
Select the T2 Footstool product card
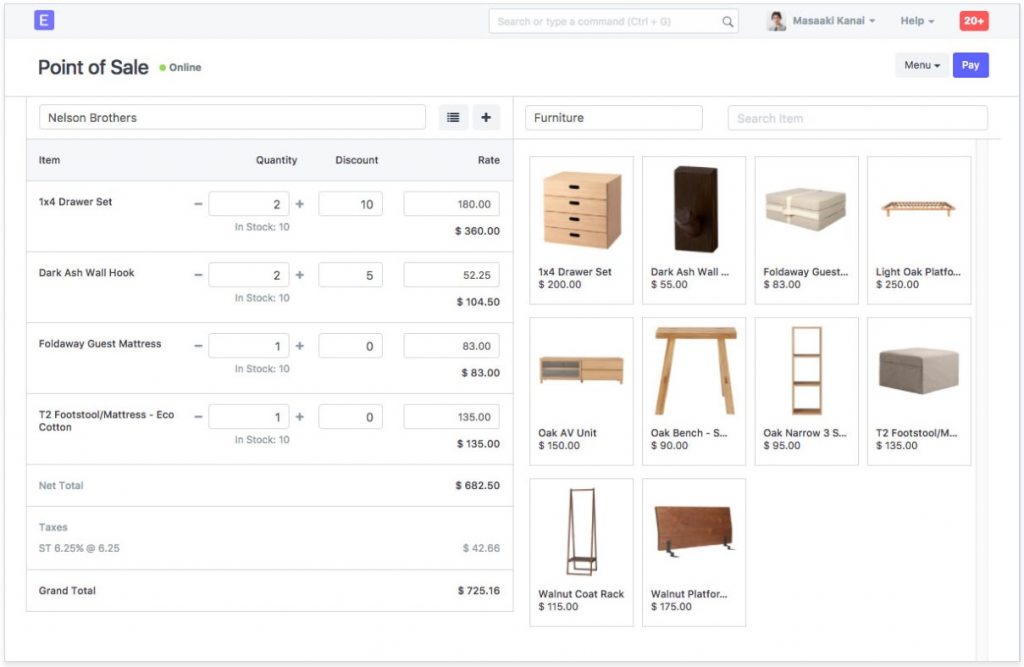pos(919,390)
